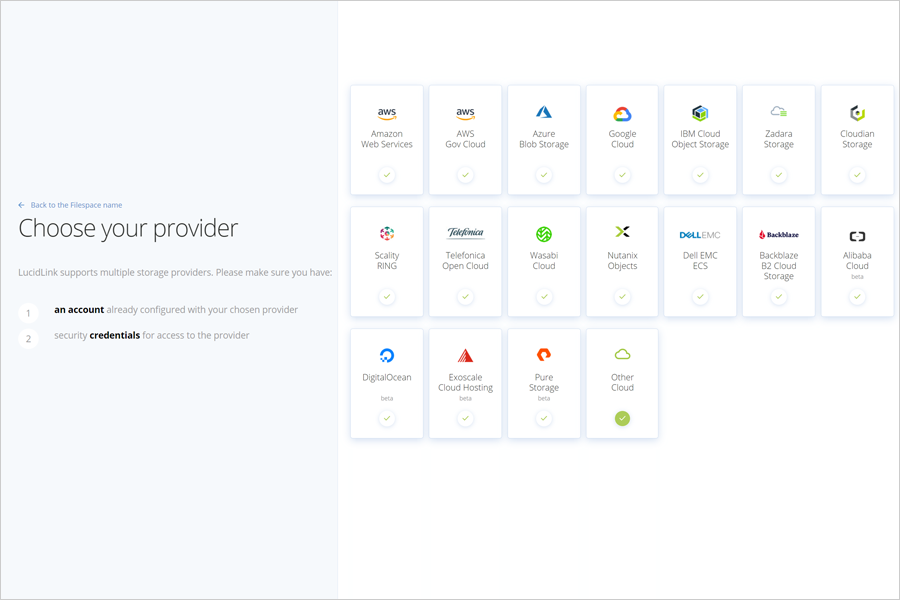
Task: Click the 'Azure Blob Storage' label
Action: pos(544,139)
